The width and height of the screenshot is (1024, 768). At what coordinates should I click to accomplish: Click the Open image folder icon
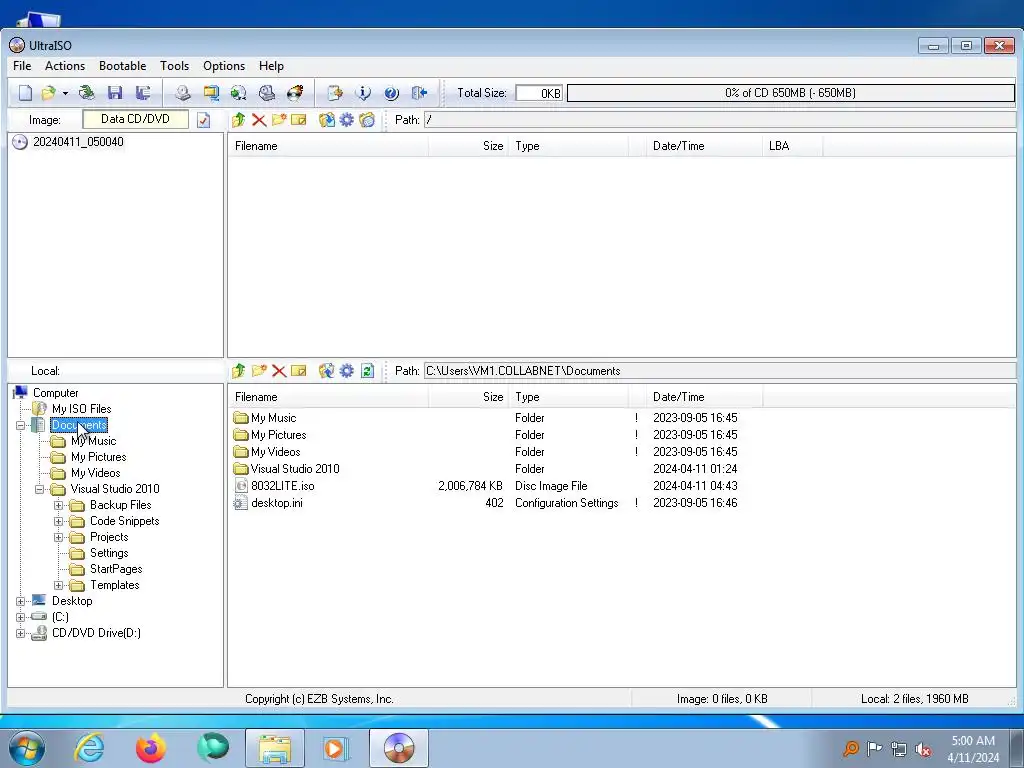pos(48,93)
